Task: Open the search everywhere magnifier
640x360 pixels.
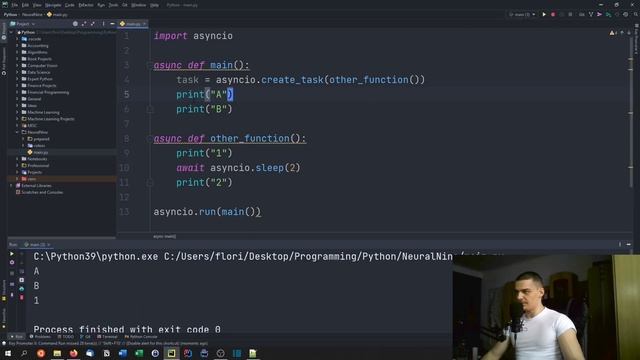Action: coord(636,14)
